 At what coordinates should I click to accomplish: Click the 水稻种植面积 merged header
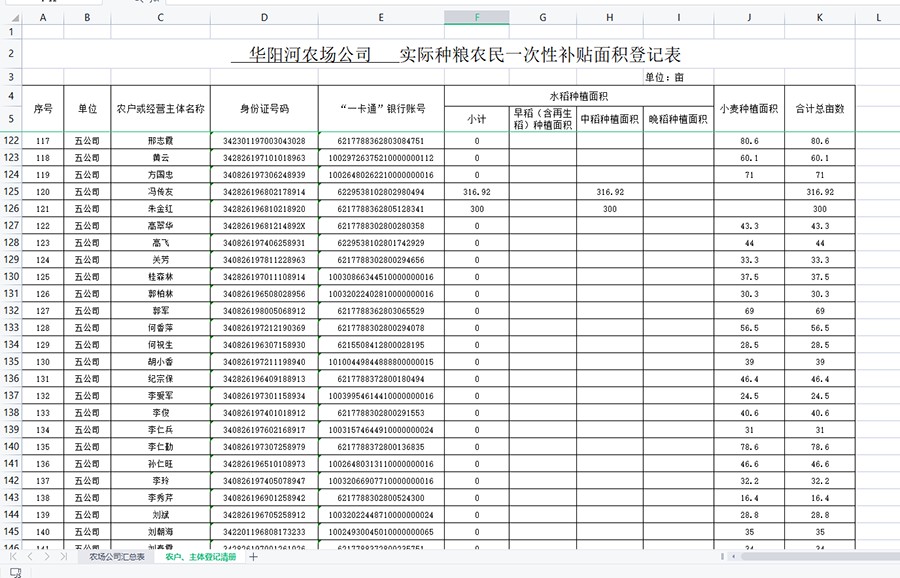(x=579, y=96)
